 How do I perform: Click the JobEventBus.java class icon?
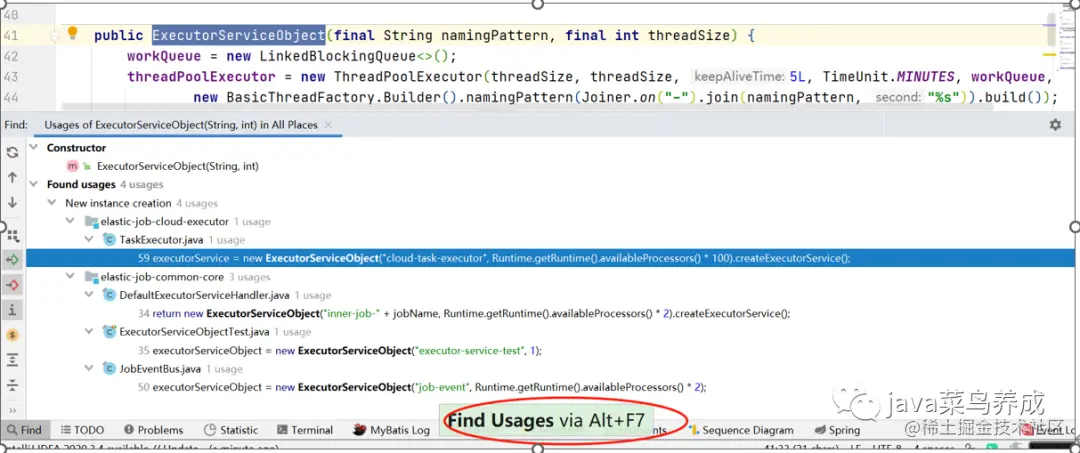pyautogui.click(x=109, y=368)
